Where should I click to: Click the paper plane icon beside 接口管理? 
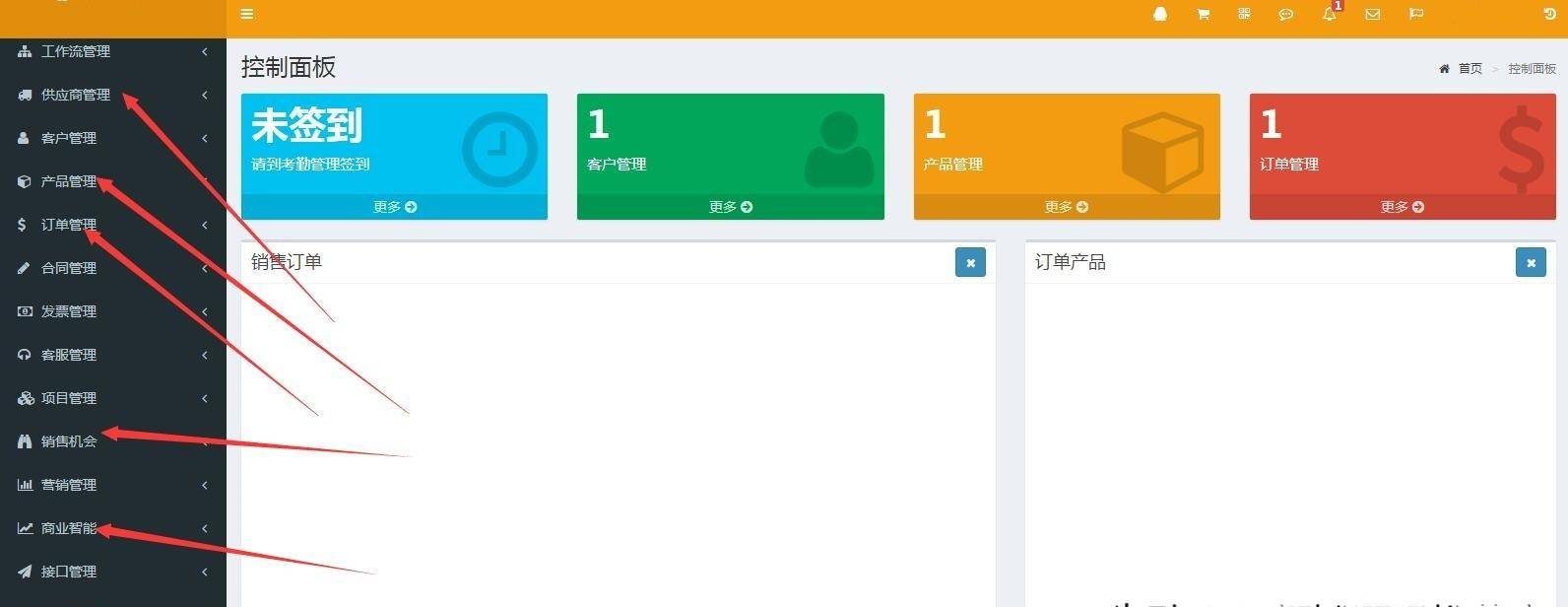tap(24, 572)
